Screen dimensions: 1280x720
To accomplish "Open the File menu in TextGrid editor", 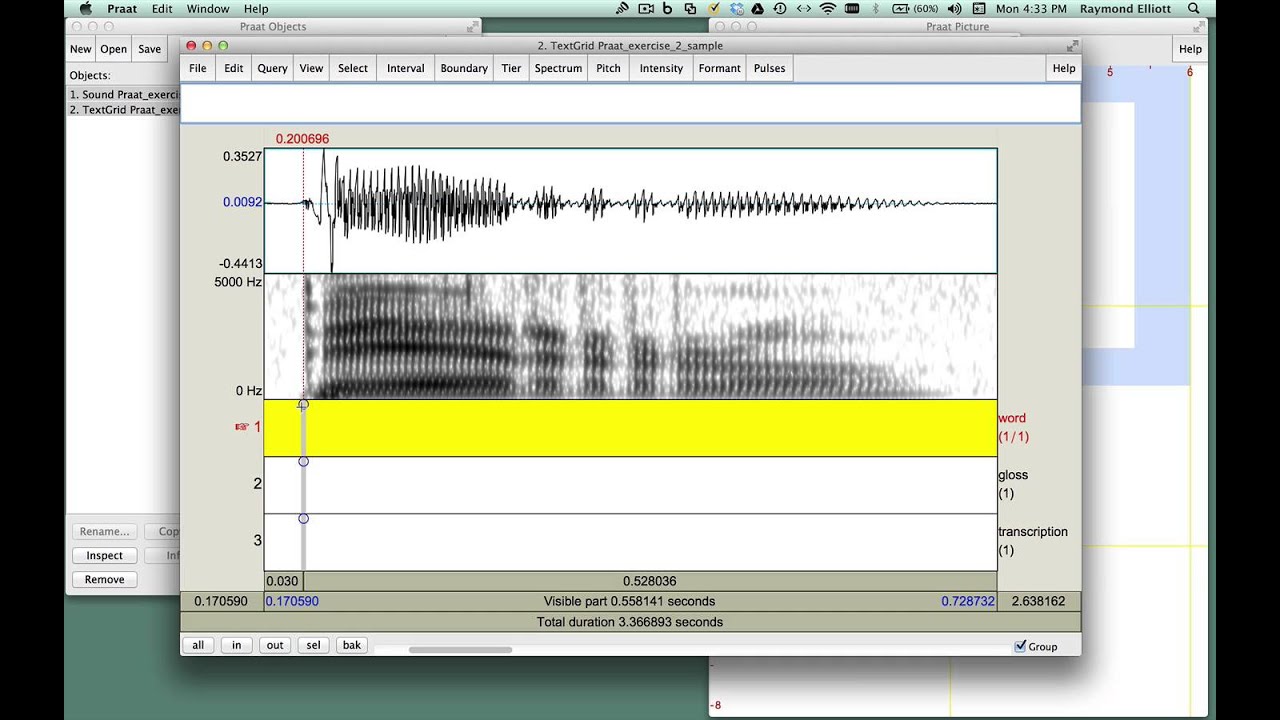I will [x=198, y=68].
